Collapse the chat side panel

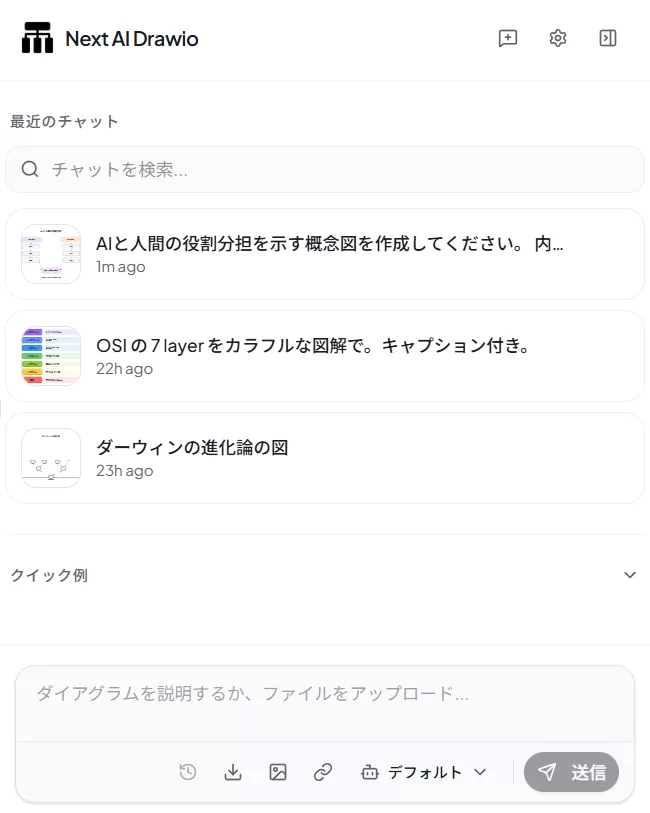608,39
